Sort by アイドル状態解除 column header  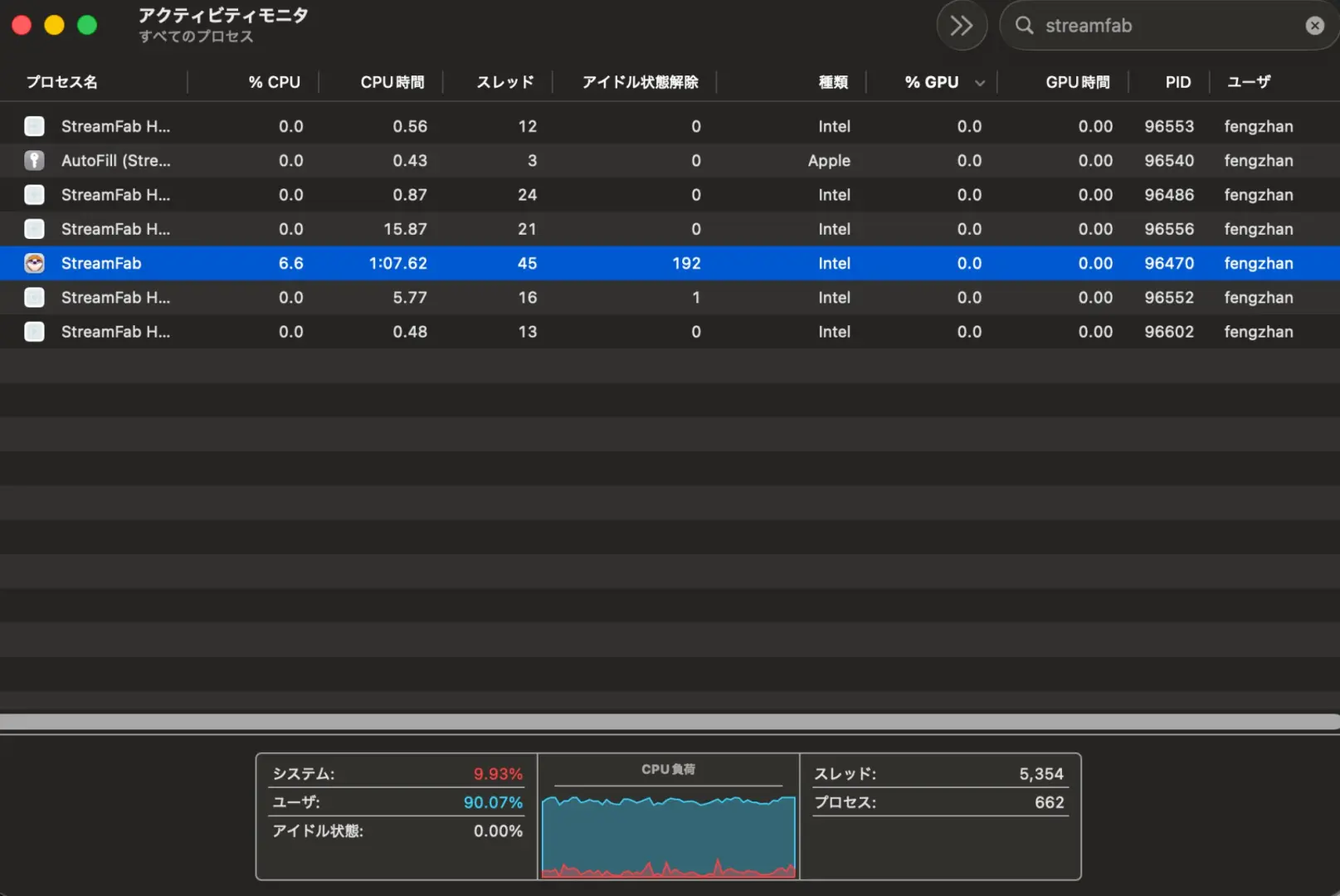(x=640, y=82)
